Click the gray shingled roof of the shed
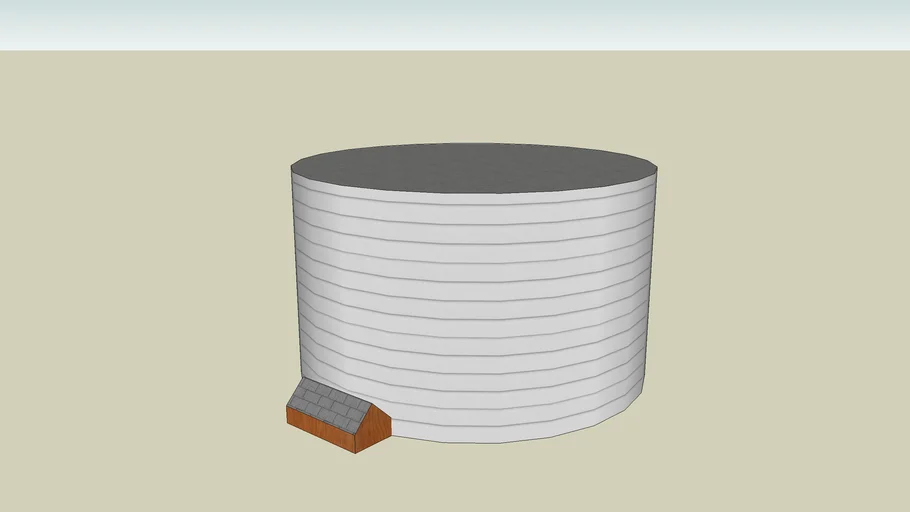This screenshot has width=910, height=512. point(327,405)
